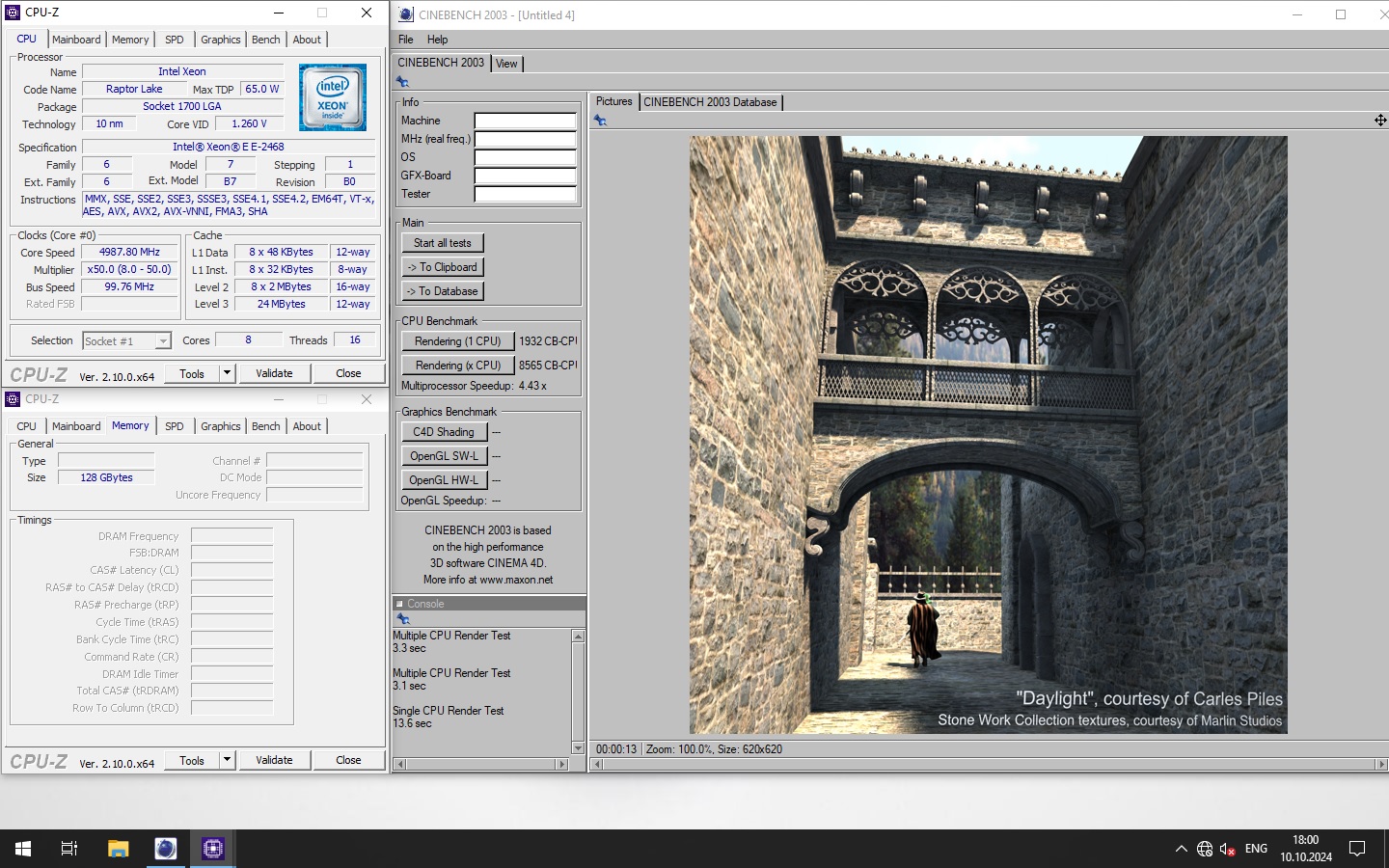
Task: Open the File menu in CINEBENCH
Action: [406, 40]
